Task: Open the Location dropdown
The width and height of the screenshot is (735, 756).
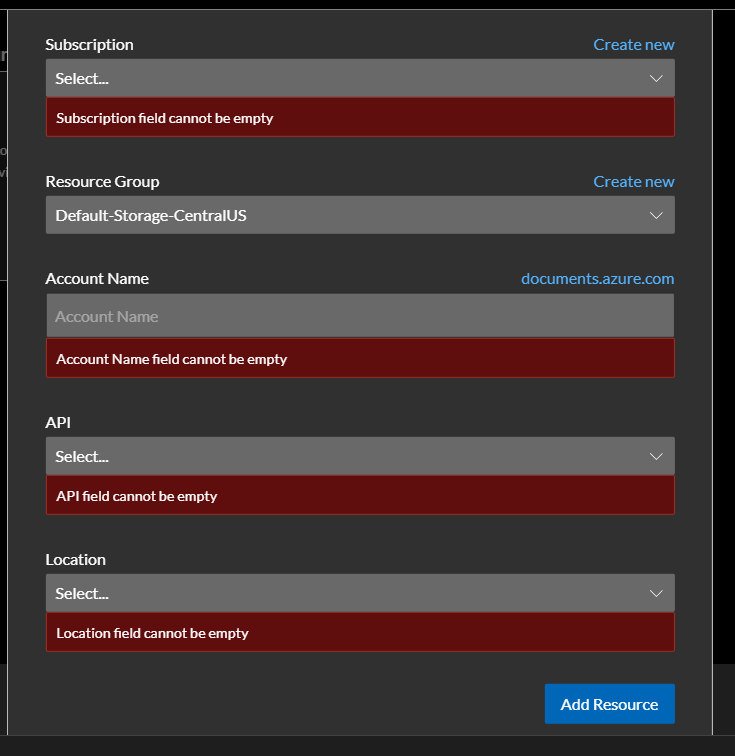Action: coord(360,593)
